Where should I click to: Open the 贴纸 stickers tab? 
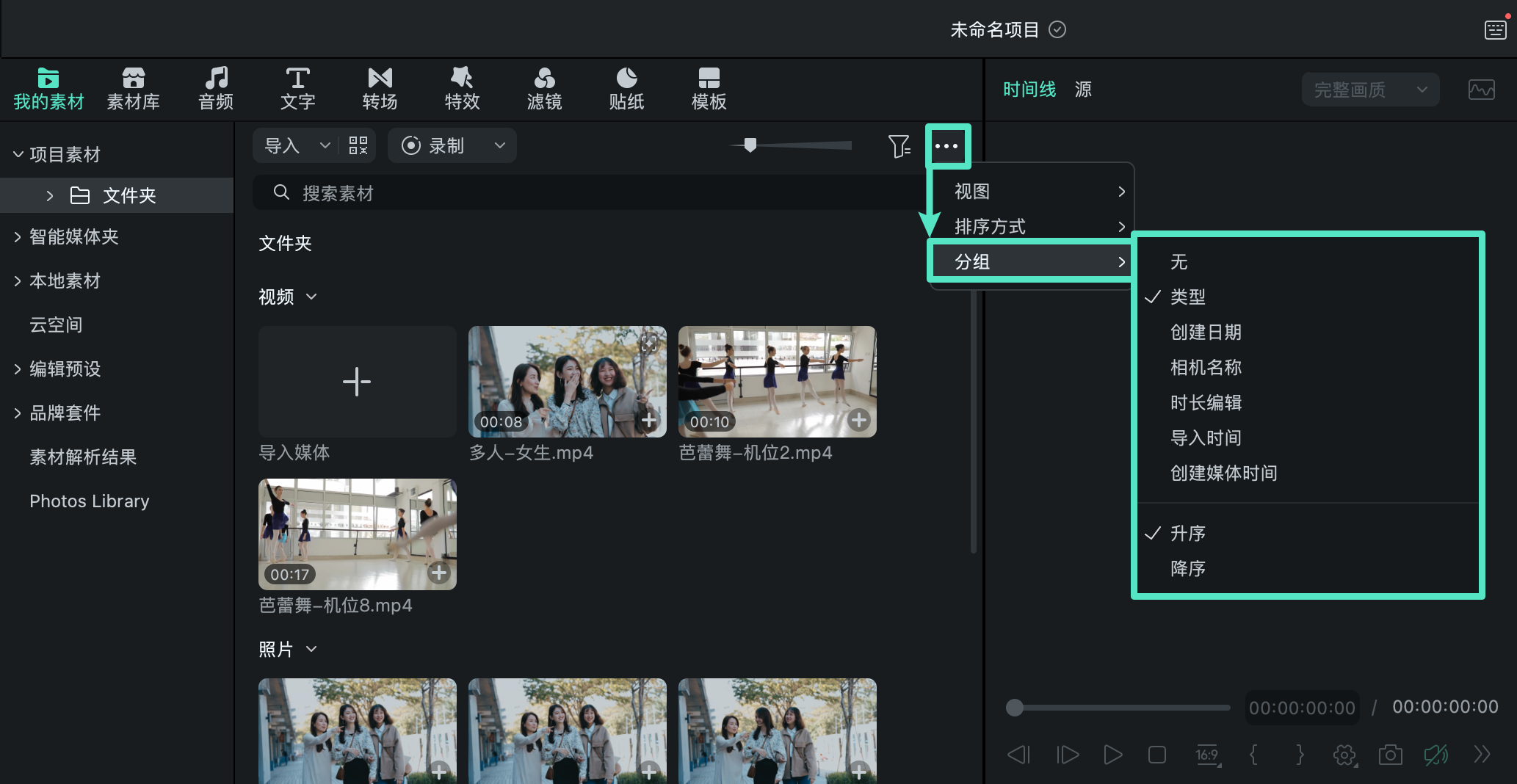[x=626, y=89]
